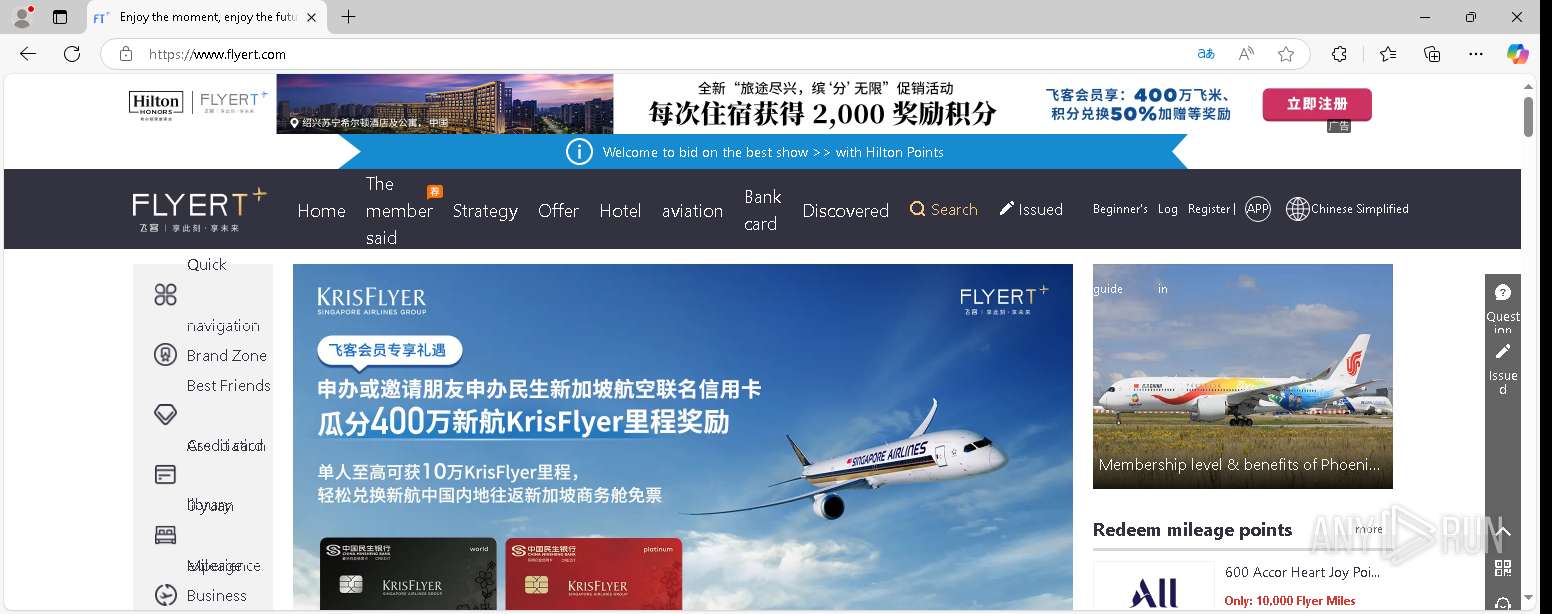This screenshot has width=1552, height=614.
Task: Click the QR code icon on right sidebar
Action: coord(1502,568)
